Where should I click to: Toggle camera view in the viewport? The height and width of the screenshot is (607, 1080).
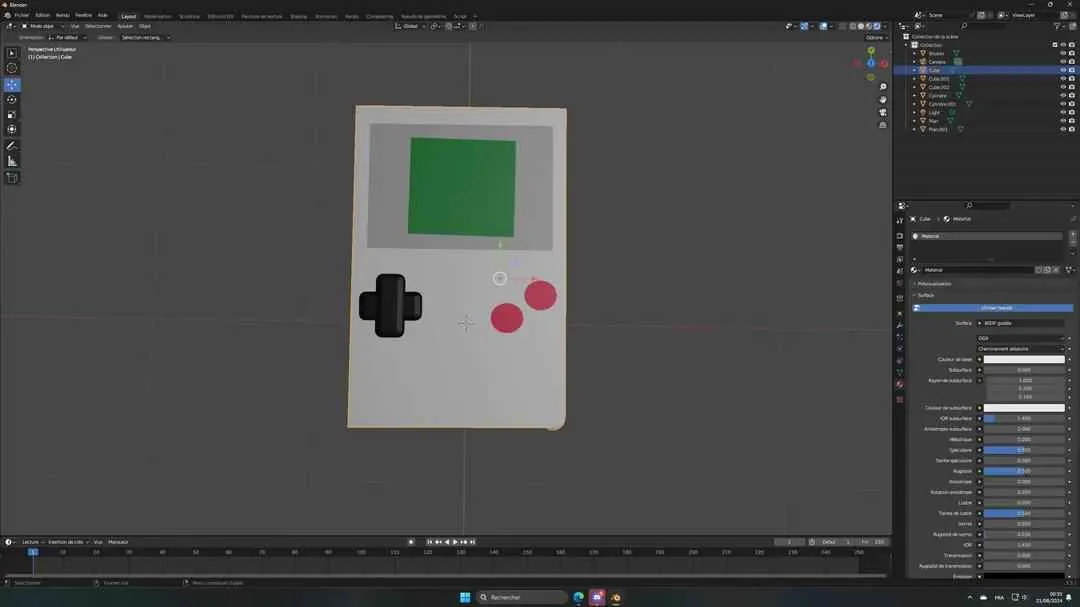click(x=883, y=113)
